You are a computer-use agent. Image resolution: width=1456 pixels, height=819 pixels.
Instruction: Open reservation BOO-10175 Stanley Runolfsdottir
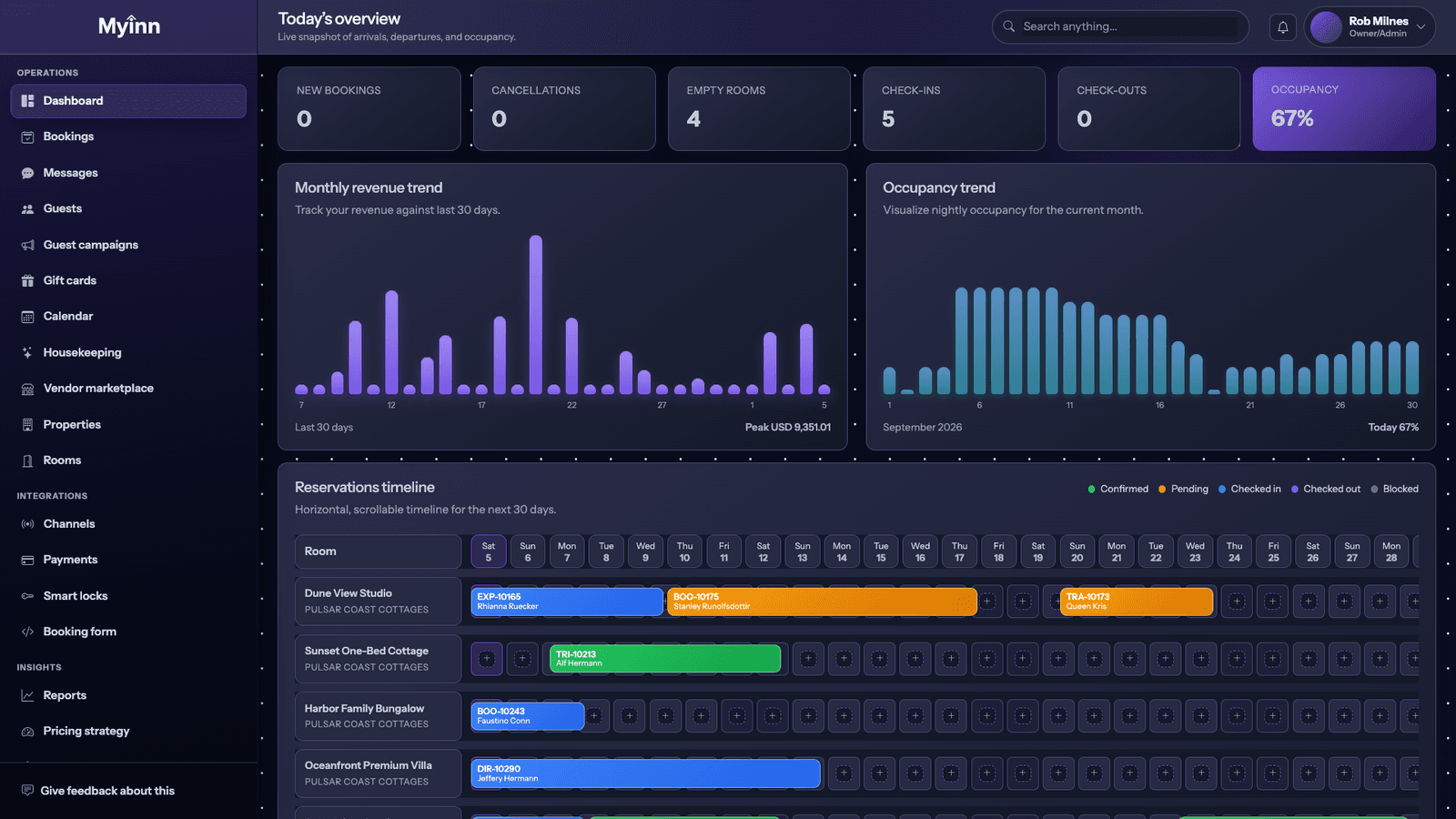click(822, 602)
